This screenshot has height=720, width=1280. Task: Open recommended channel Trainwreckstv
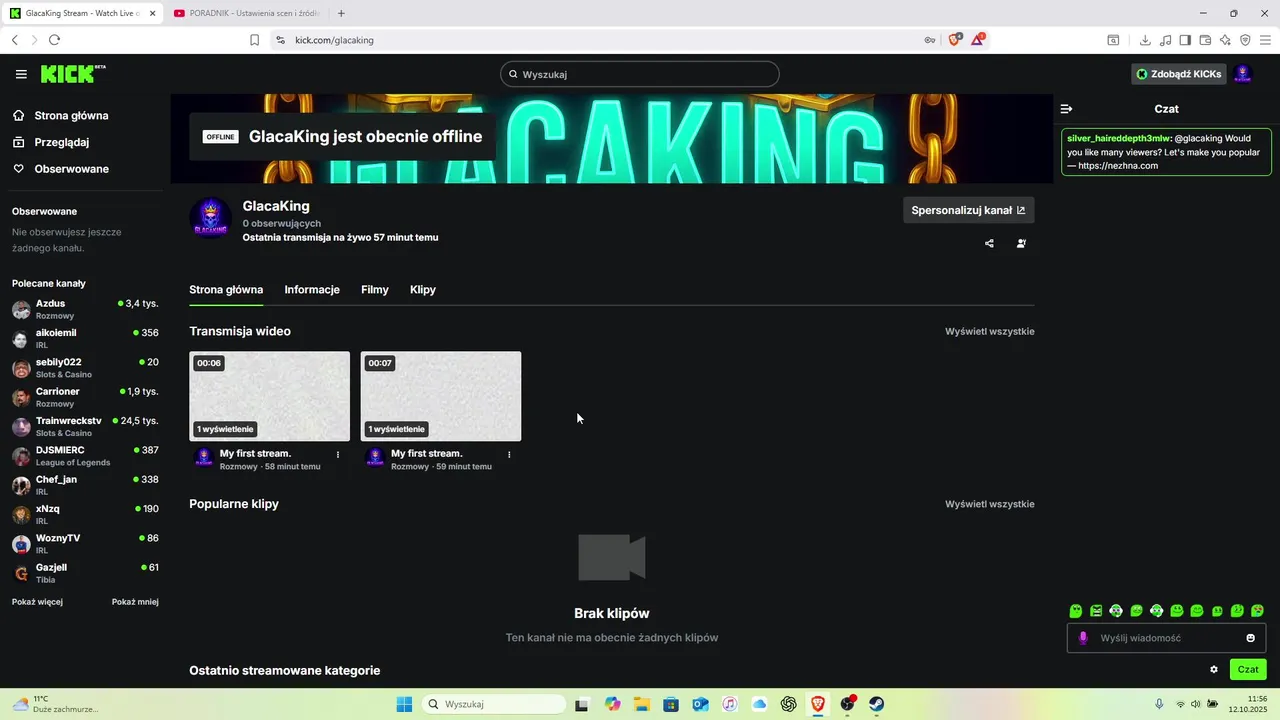pos(85,426)
